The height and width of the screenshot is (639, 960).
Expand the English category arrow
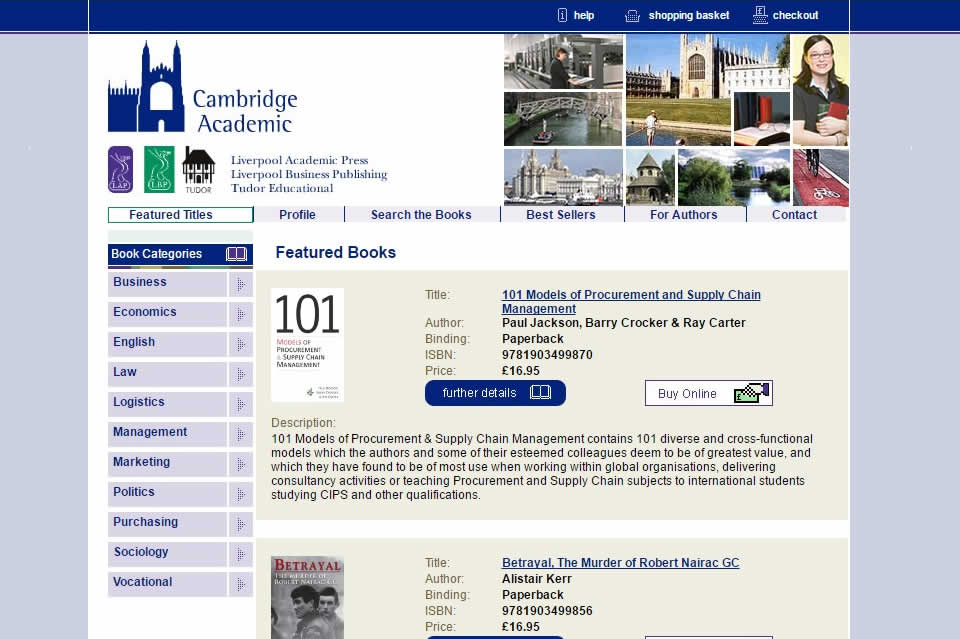click(241, 344)
